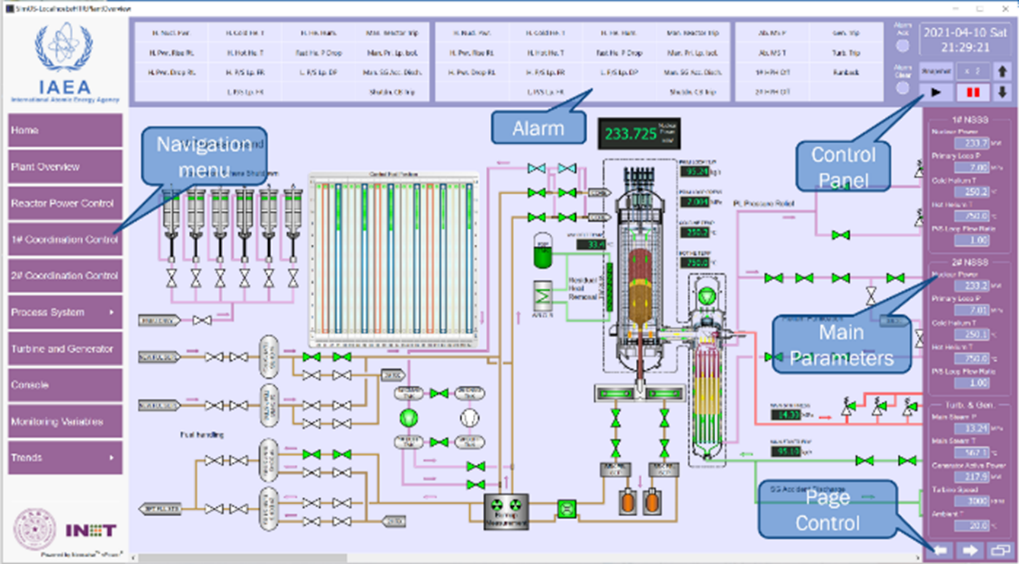
Task: Select 1# Coordination Control menu item
Action: (65, 240)
